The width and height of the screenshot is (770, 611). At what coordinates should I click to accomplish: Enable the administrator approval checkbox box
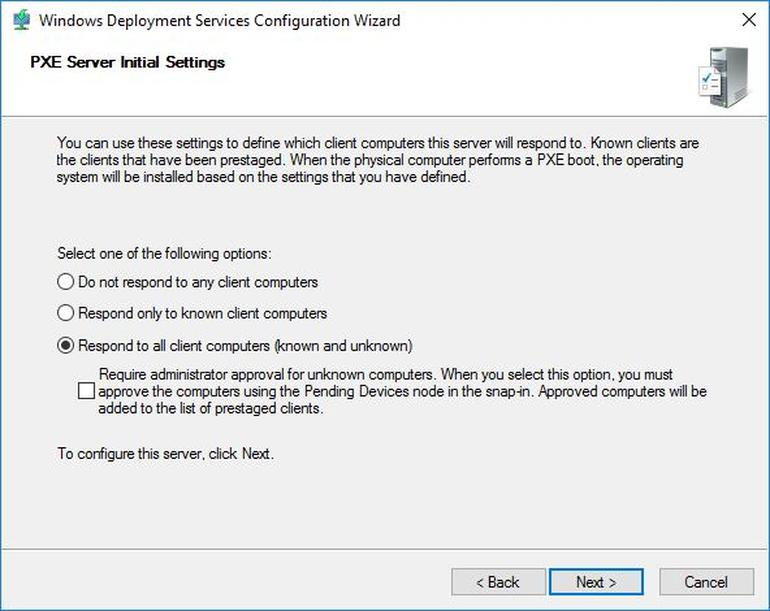(x=86, y=392)
